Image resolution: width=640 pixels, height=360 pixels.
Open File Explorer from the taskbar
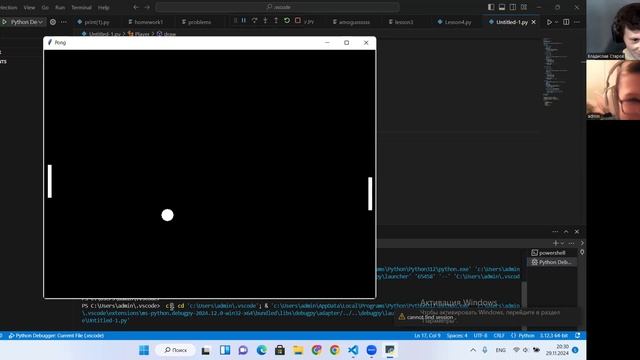(298, 350)
